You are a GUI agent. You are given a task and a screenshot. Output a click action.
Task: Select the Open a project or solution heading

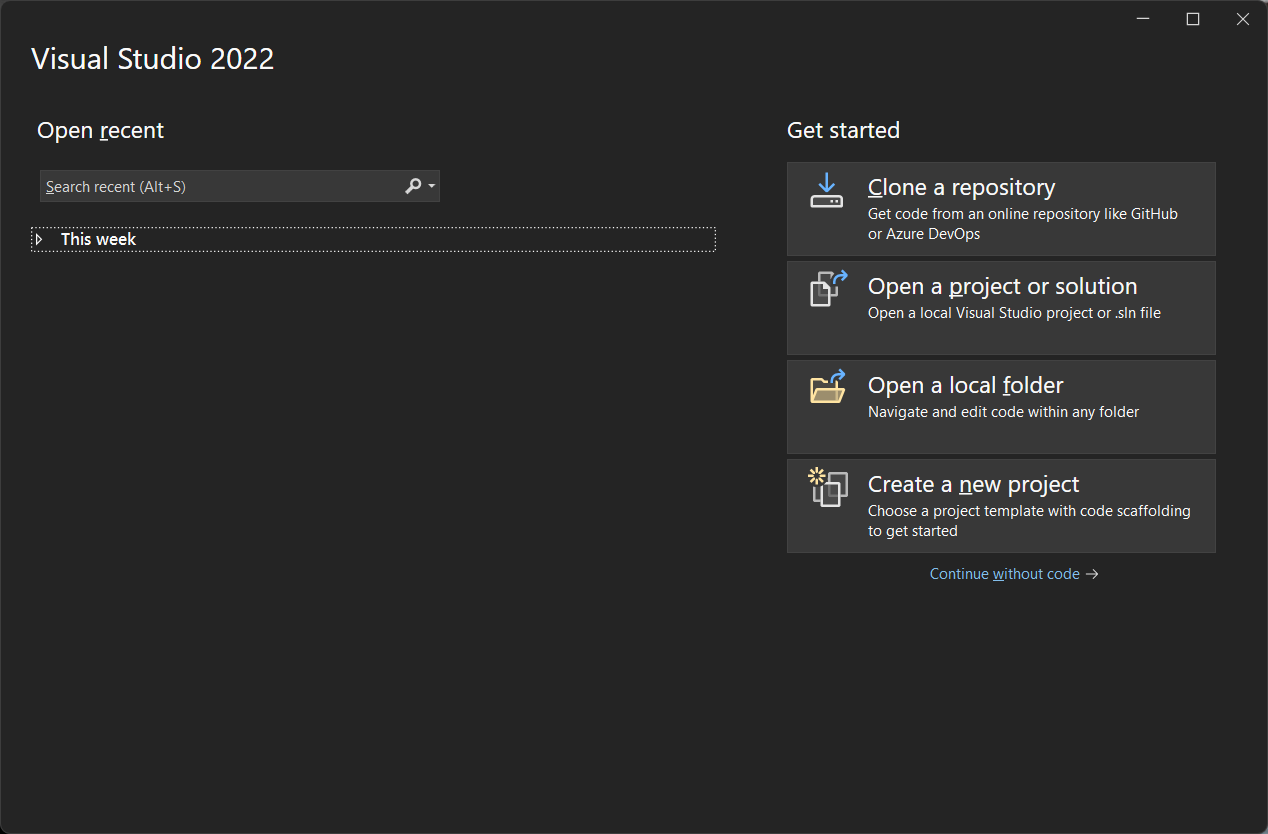pyautogui.click(x=1002, y=287)
